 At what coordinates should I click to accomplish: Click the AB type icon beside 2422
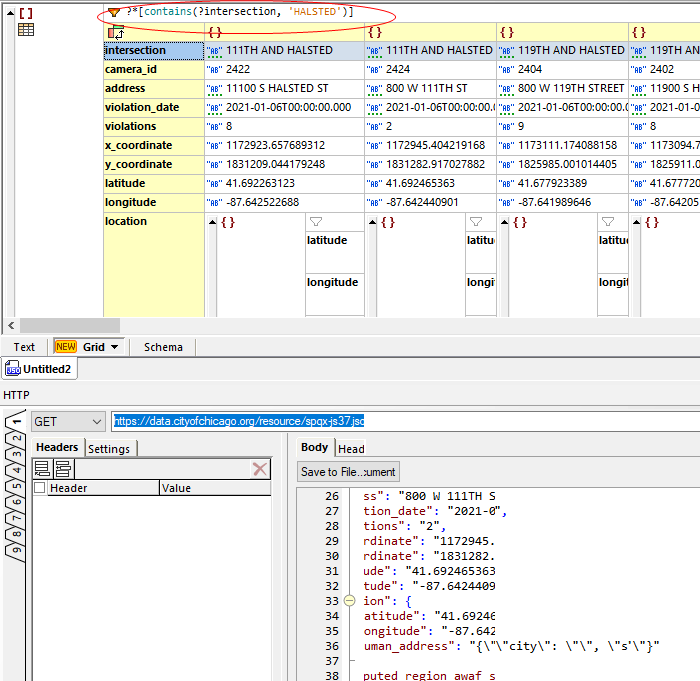point(214,70)
